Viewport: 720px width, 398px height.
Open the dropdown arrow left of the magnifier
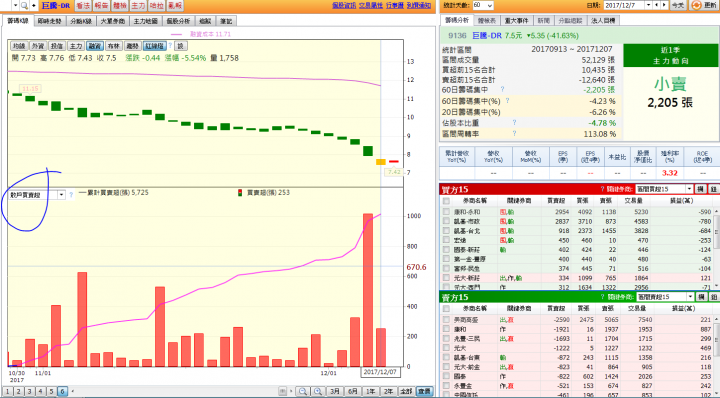pos(15,6)
